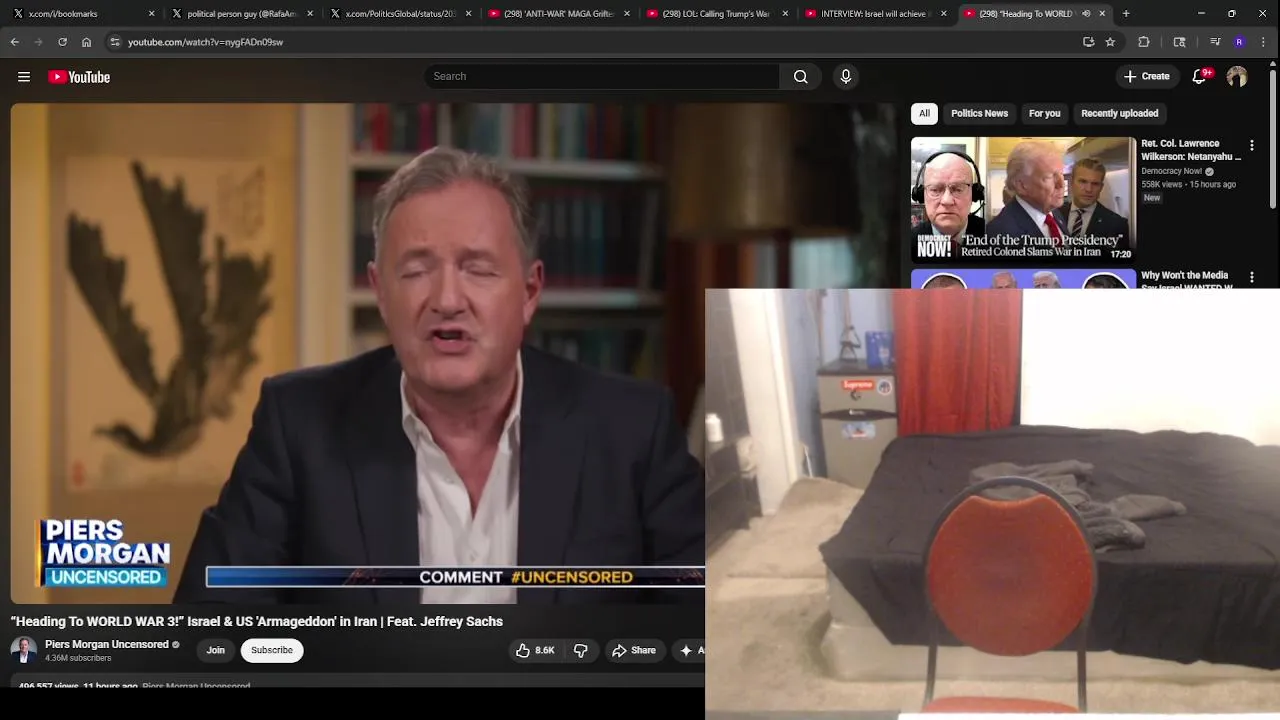Click '558K views · 15 hours ago' text

[1189, 184]
